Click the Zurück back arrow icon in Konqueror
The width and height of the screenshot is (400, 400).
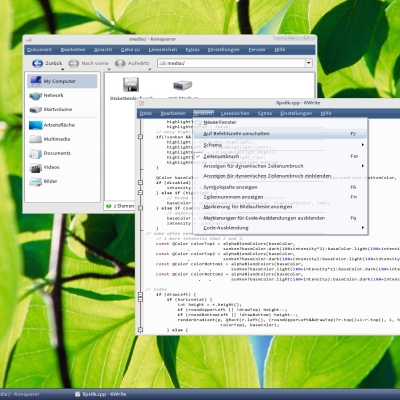coord(37,63)
